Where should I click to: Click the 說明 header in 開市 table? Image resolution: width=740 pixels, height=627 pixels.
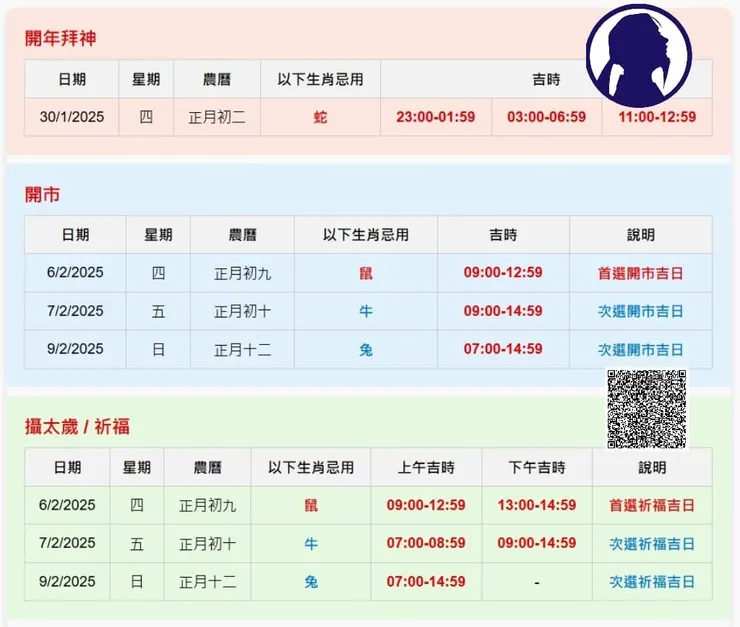[640, 235]
